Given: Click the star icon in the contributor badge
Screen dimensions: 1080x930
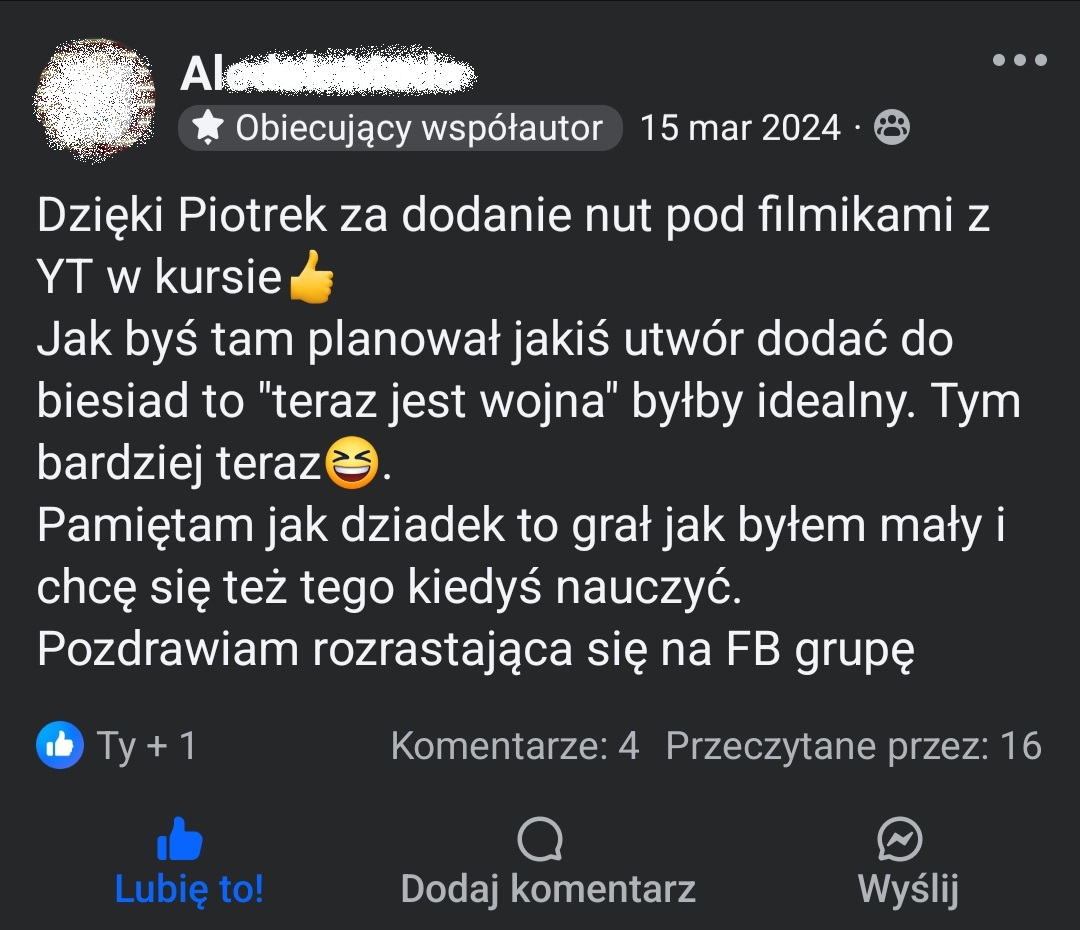Looking at the screenshot, I should [207, 127].
